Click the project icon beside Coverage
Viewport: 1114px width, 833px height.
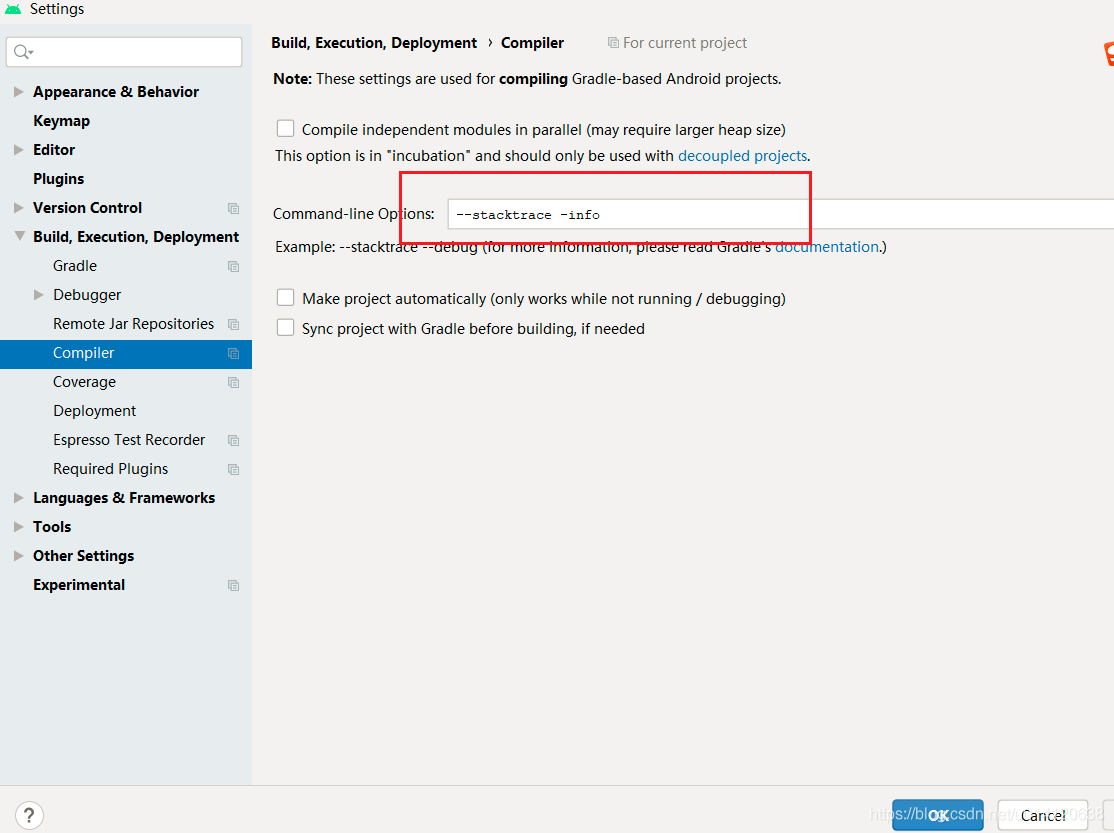(233, 382)
